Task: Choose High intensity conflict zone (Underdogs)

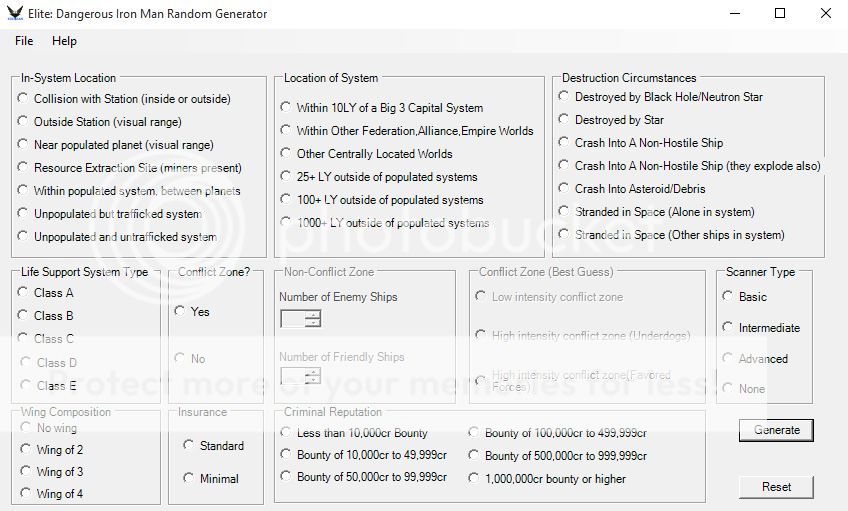Action: tap(583, 335)
